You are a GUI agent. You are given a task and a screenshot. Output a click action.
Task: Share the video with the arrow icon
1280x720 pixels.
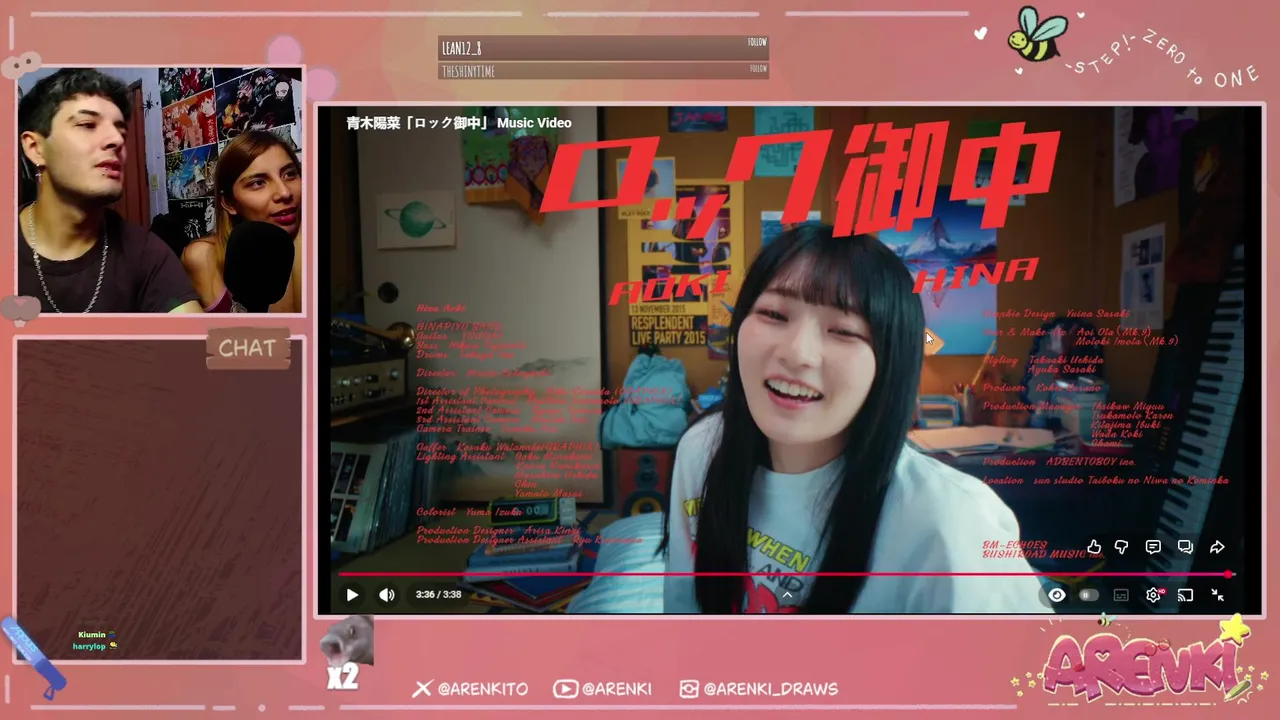point(1217,547)
